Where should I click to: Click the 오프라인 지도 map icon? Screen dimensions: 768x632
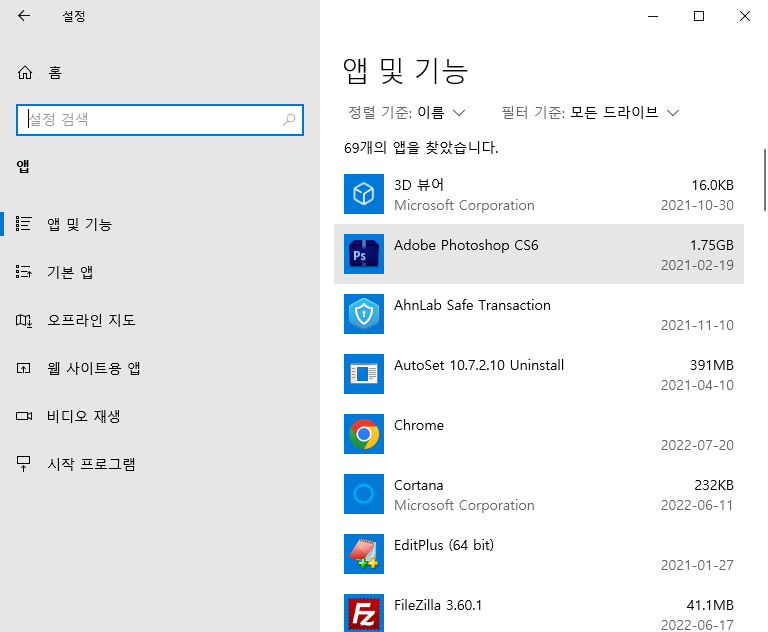(24, 320)
